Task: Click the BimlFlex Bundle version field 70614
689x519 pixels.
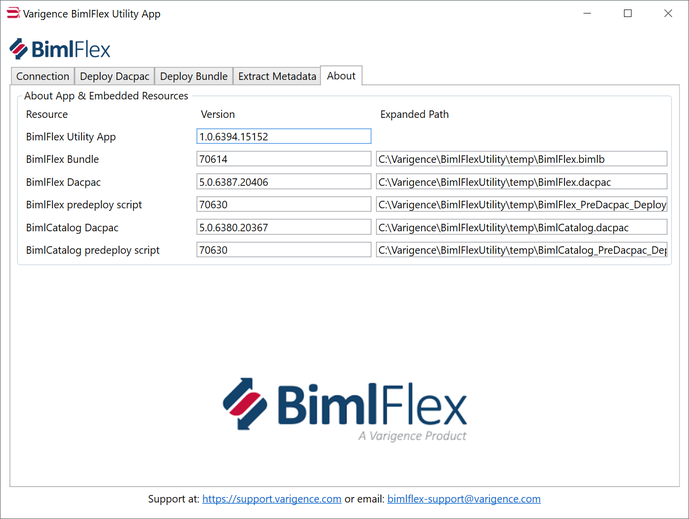Action: pos(283,159)
